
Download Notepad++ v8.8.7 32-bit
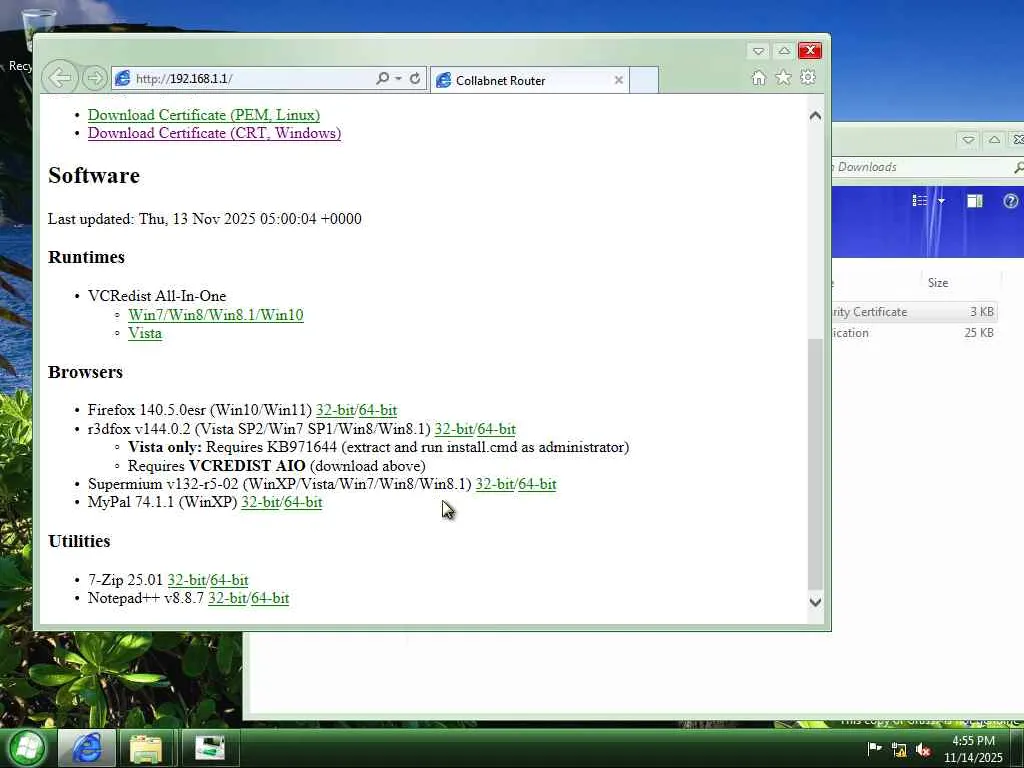pyautogui.click(x=227, y=598)
